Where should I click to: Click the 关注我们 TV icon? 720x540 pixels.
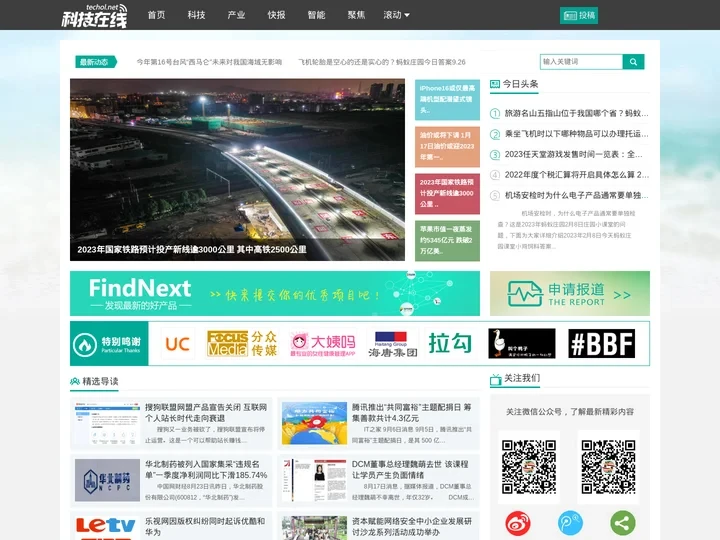tap(495, 379)
